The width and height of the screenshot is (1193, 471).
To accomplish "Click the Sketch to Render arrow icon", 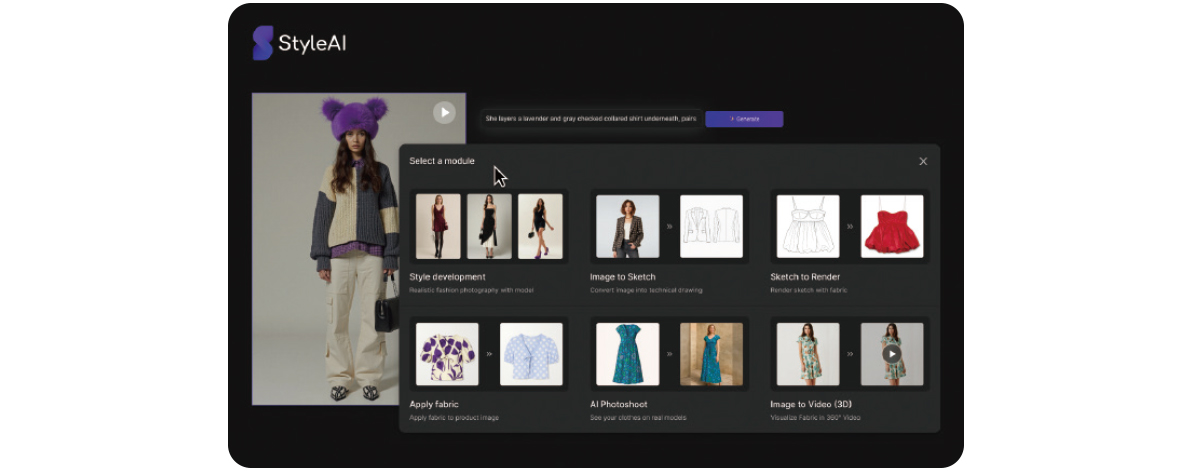I will (x=850, y=227).
